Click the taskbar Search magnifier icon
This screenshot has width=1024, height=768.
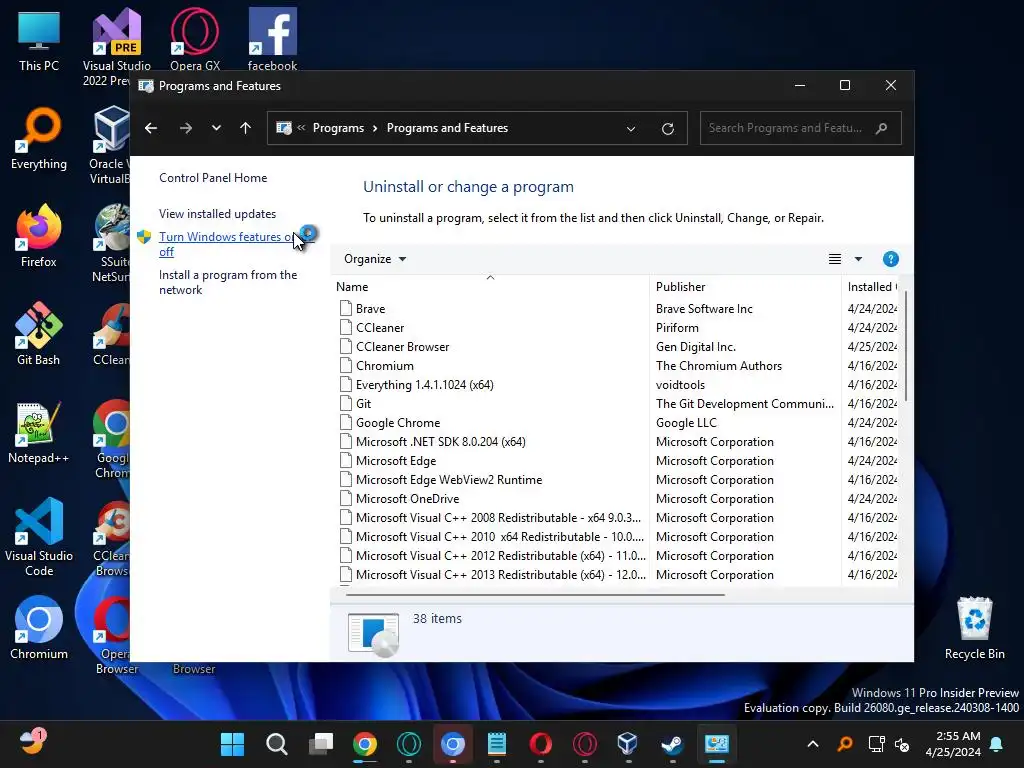click(277, 744)
